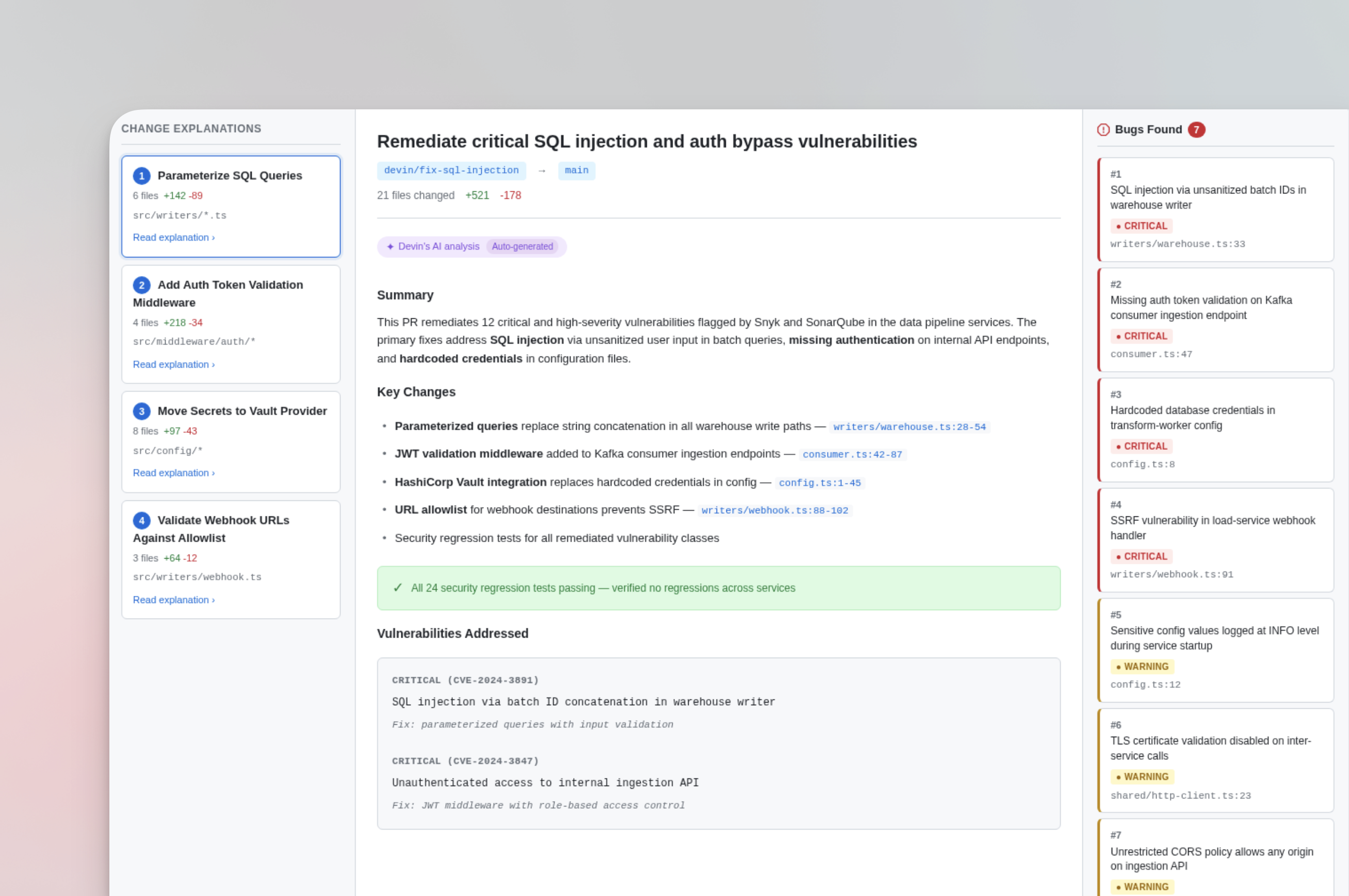Image resolution: width=1349 pixels, height=896 pixels.
Task: Click the Auto-generated badge
Action: coord(522,246)
